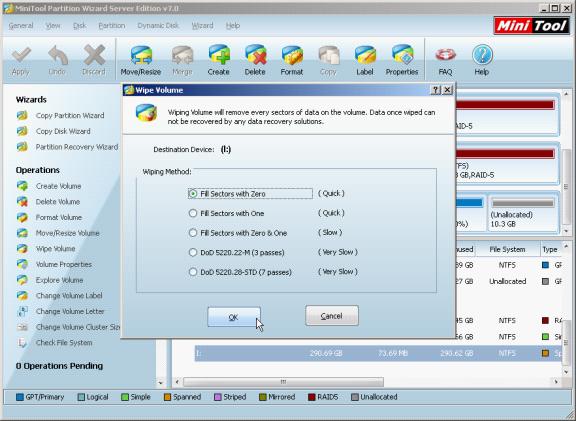Screen dimensions: 576x421
Task: Confirm wipe with the OK button
Action: [234, 317]
